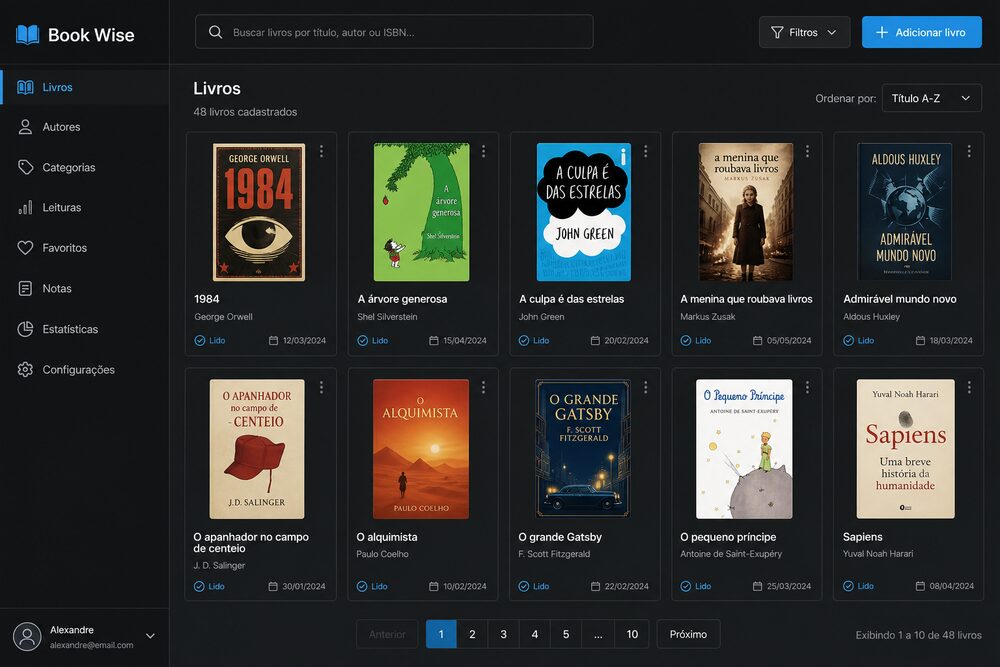Click the calendar icon beside 22/02/2024
The width and height of the screenshot is (1000, 667).
click(x=595, y=586)
